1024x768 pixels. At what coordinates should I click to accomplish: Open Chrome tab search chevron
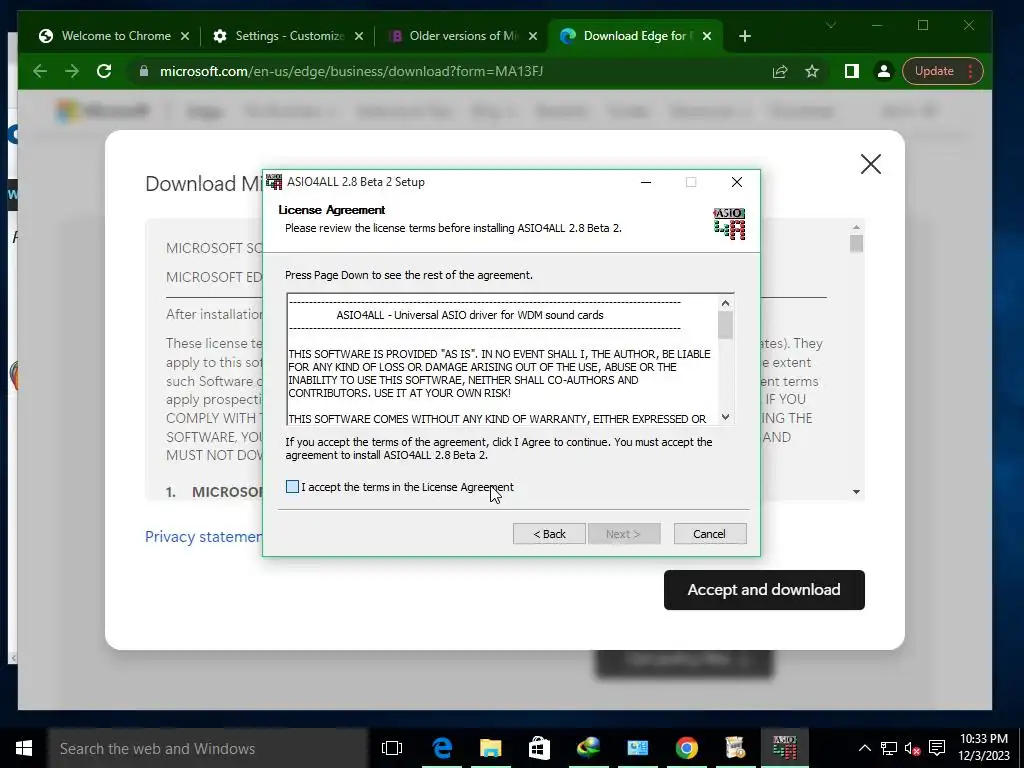coord(831,25)
